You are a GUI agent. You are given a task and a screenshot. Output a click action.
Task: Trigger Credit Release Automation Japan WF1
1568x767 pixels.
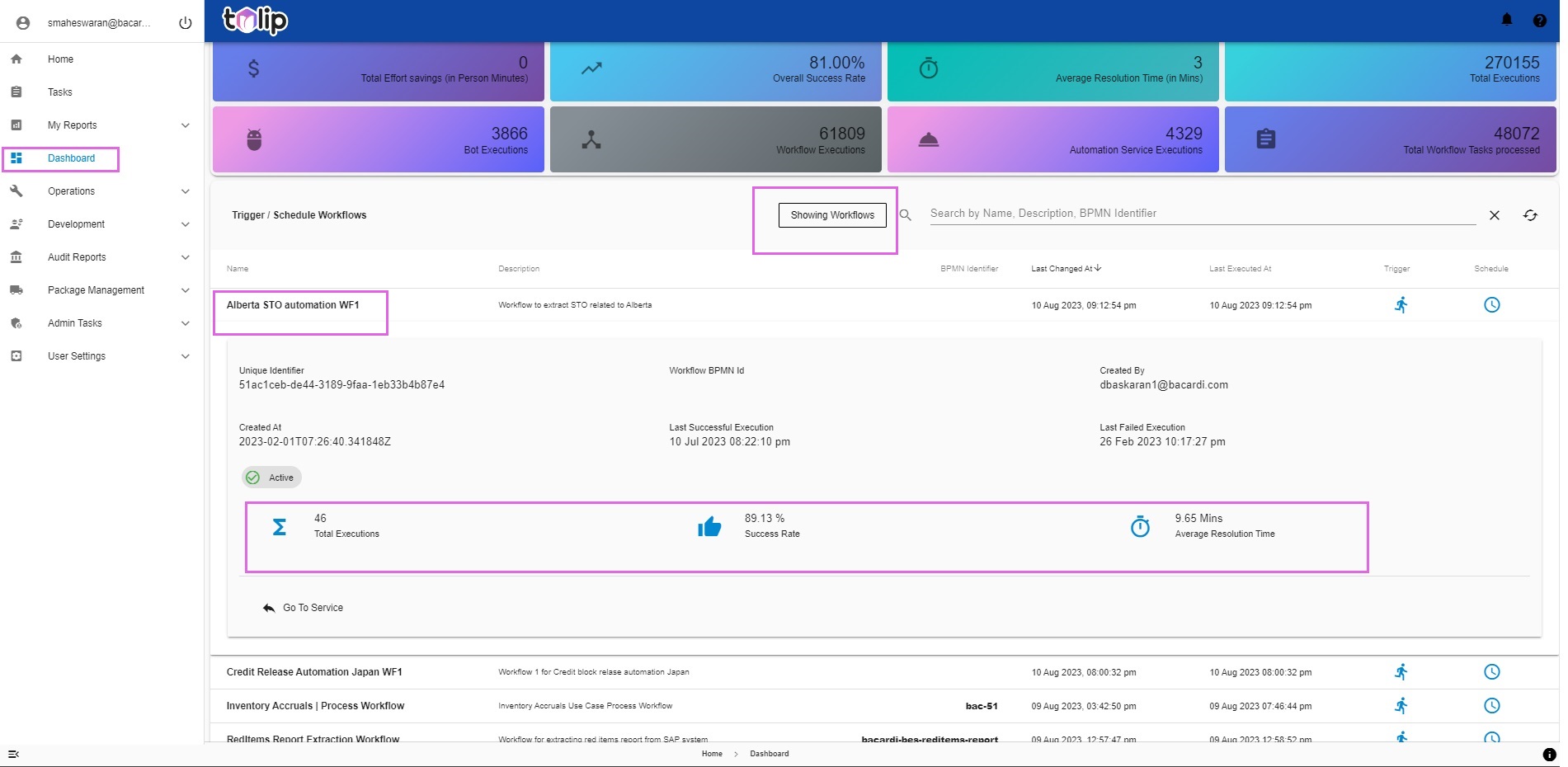[1401, 672]
